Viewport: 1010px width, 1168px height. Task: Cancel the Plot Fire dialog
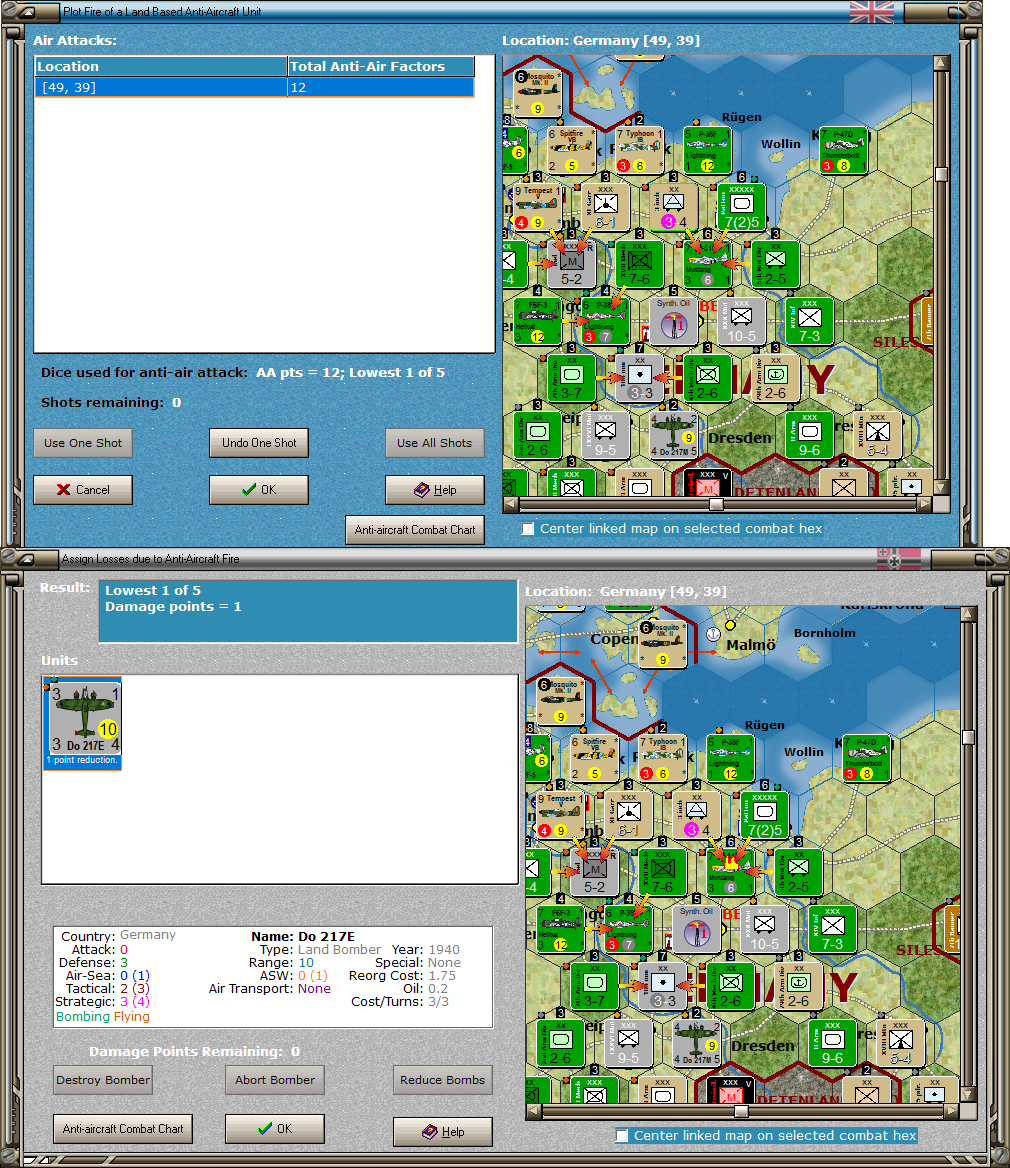coord(83,489)
